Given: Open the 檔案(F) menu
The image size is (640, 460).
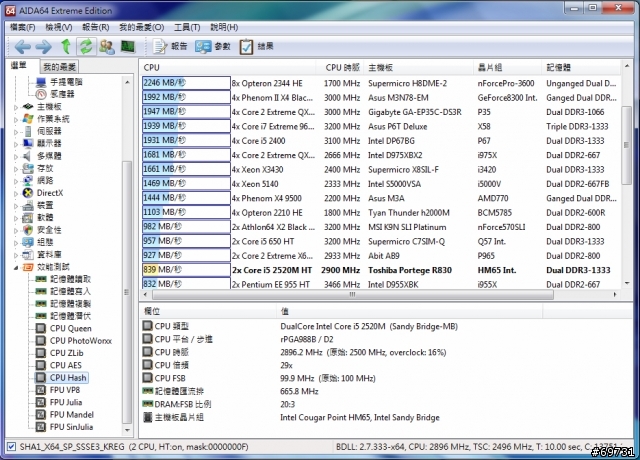Looking at the screenshot, I should point(22,27).
